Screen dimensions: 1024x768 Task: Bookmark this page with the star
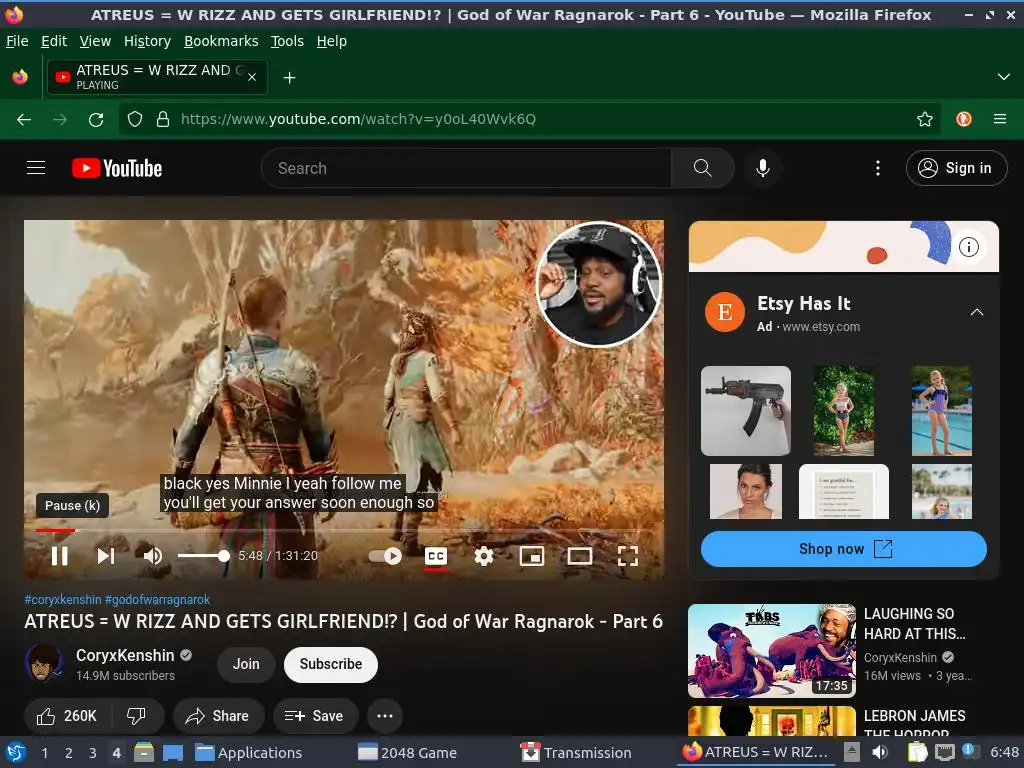tap(925, 119)
